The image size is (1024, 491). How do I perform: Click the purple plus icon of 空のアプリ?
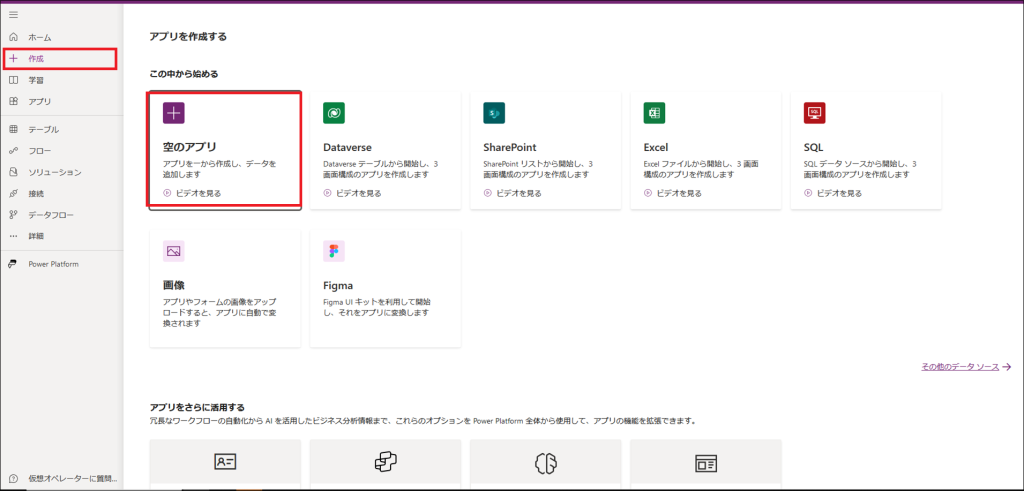(174, 113)
